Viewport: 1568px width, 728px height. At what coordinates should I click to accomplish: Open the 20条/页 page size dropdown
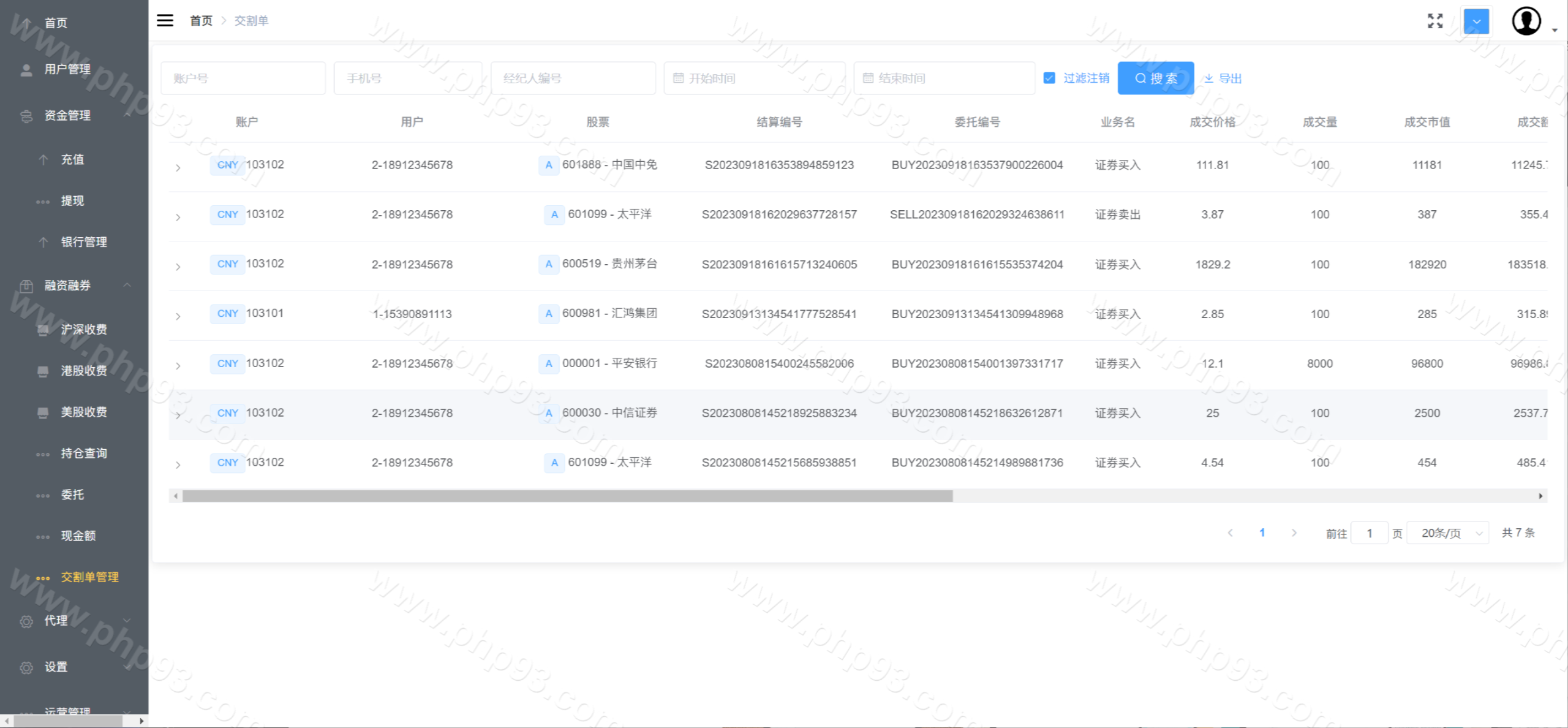(1448, 533)
